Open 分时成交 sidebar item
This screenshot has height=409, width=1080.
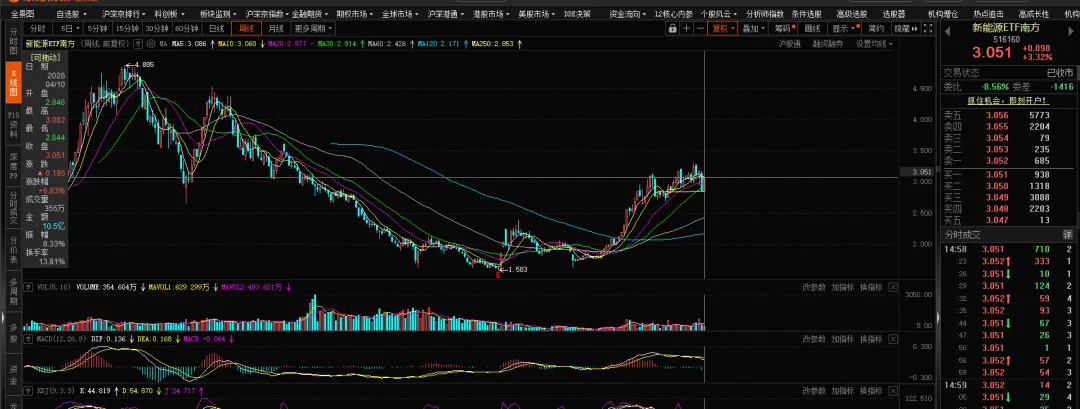click(13, 208)
